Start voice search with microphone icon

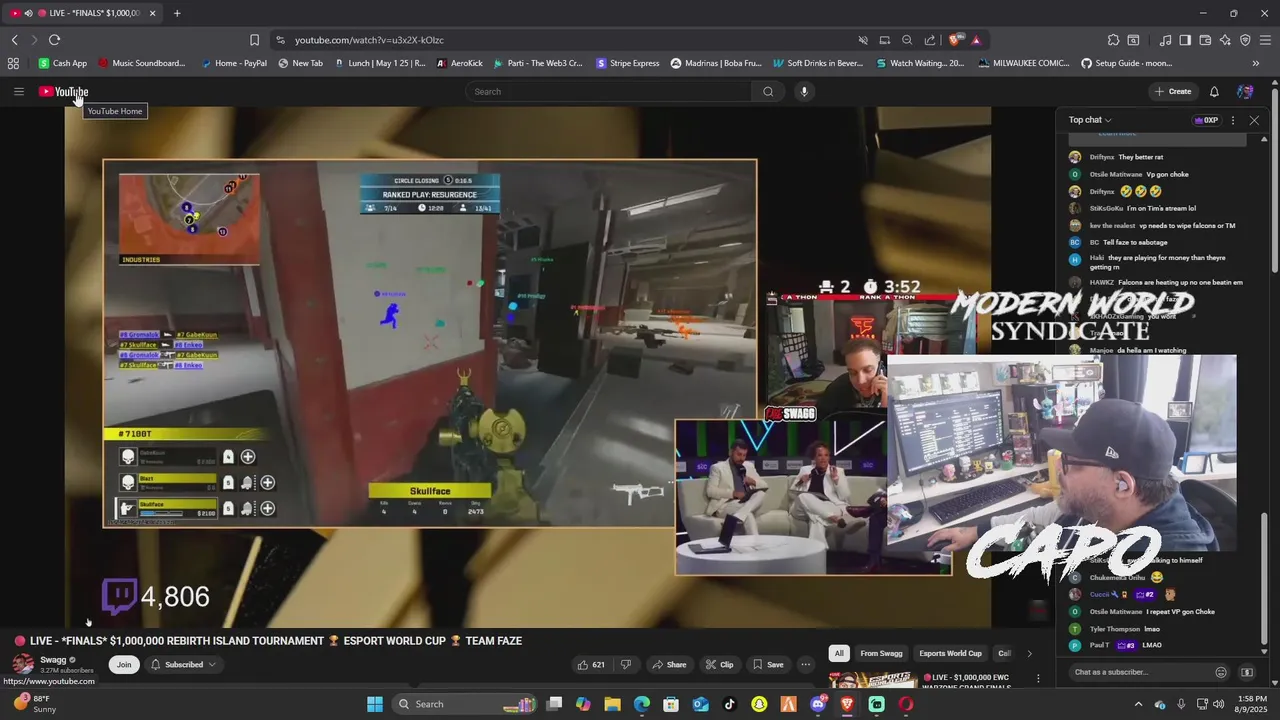pyautogui.click(x=803, y=91)
